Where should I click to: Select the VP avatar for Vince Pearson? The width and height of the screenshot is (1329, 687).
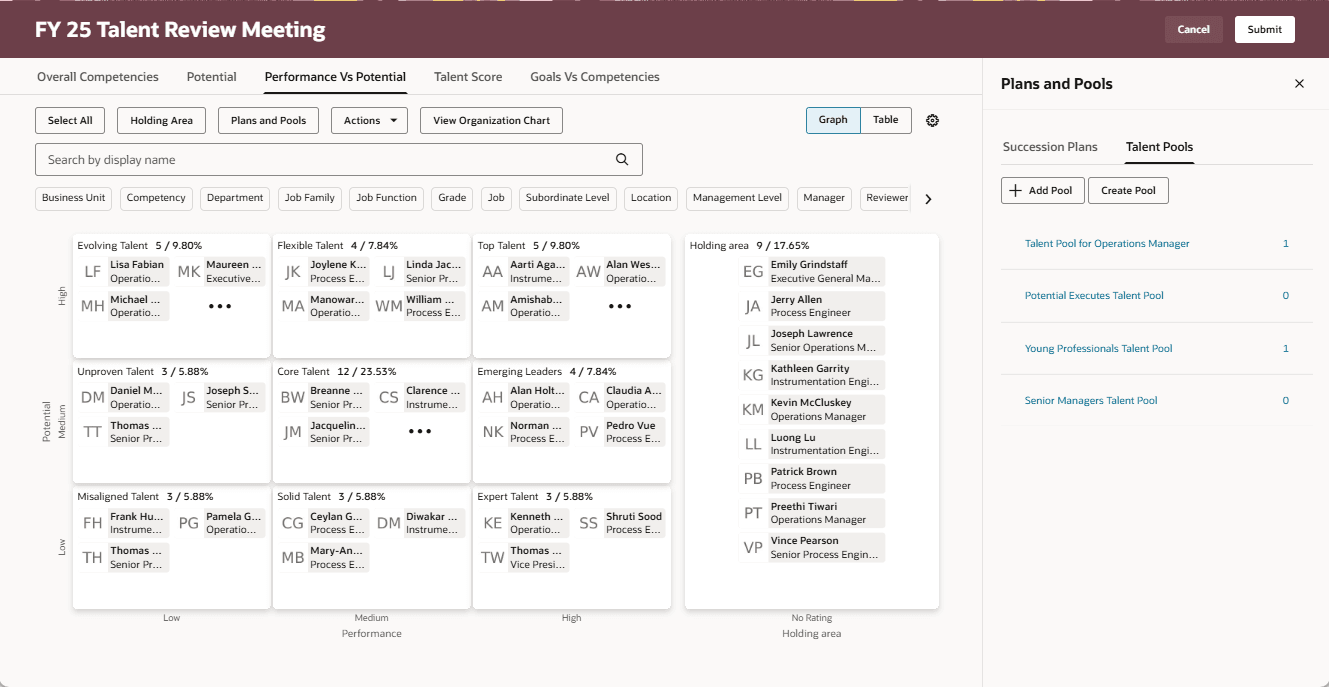click(753, 548)
